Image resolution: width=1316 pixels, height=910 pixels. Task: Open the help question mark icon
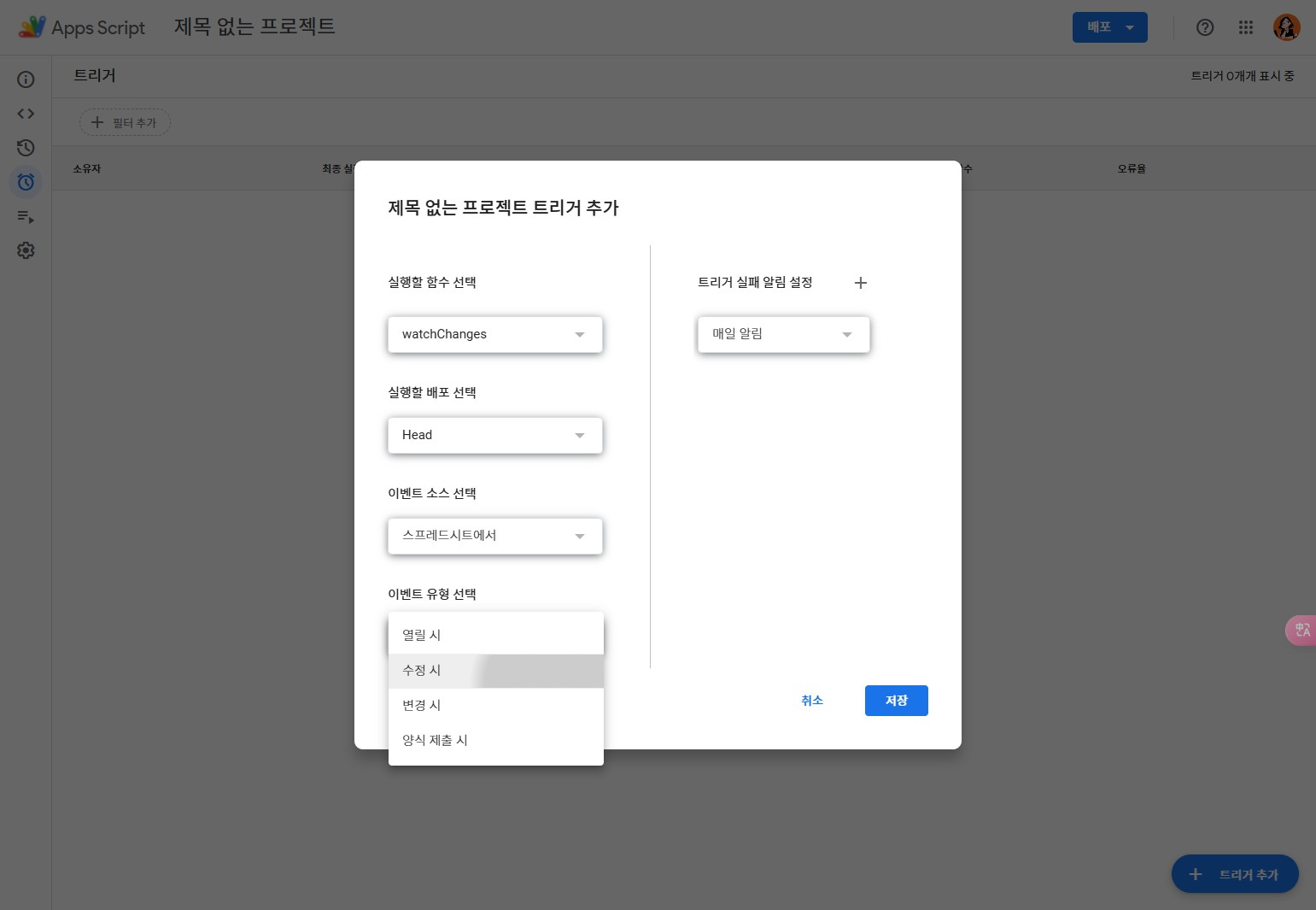click(1205, 27)
